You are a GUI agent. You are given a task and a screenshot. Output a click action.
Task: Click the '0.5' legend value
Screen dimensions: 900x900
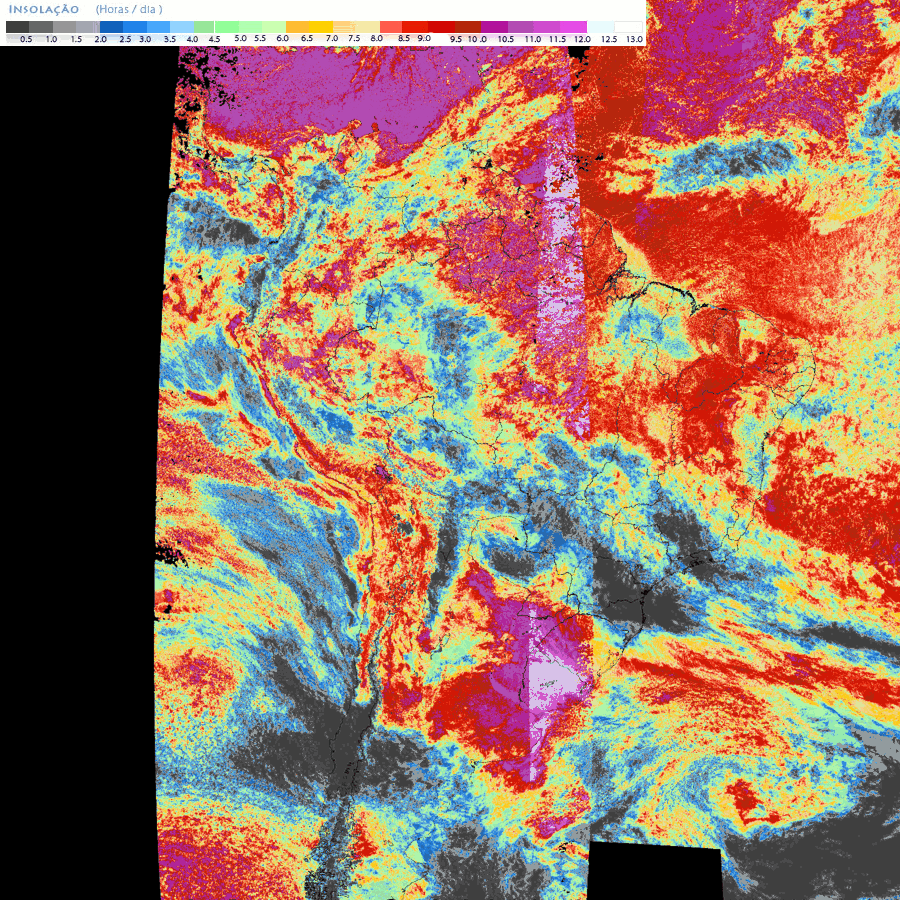(26, 39)
